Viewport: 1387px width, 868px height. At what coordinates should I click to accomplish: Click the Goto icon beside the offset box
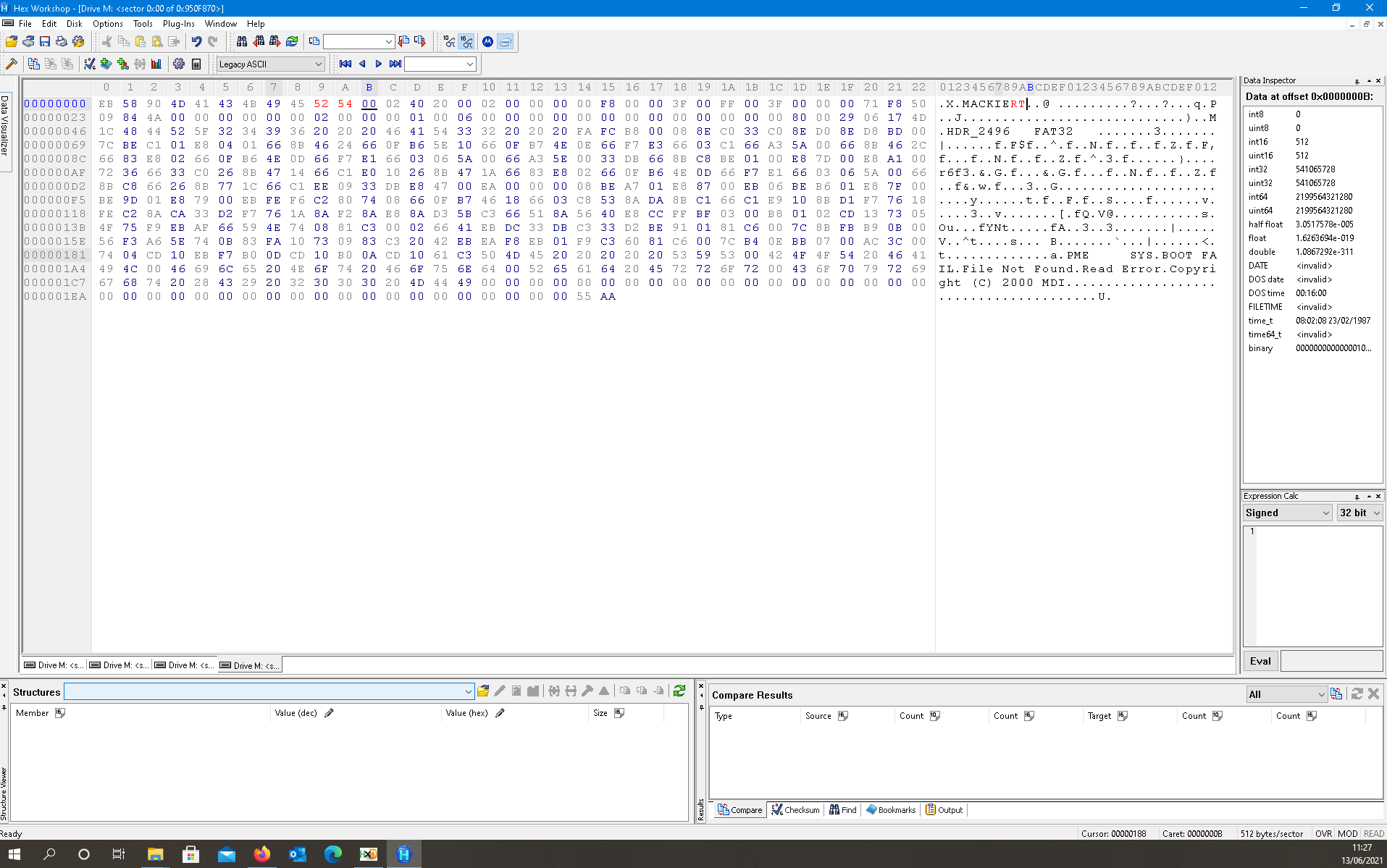pos(314,42)
